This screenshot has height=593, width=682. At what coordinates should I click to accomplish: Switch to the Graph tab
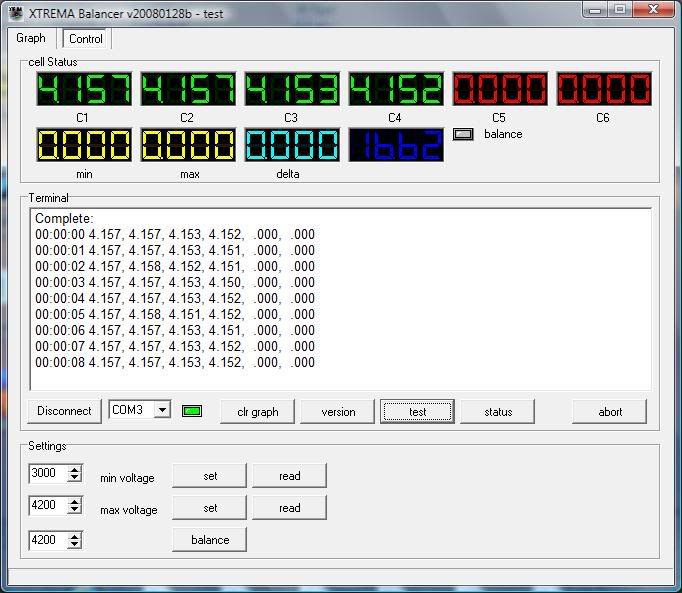pyautogui.click(x=31, y=38)
